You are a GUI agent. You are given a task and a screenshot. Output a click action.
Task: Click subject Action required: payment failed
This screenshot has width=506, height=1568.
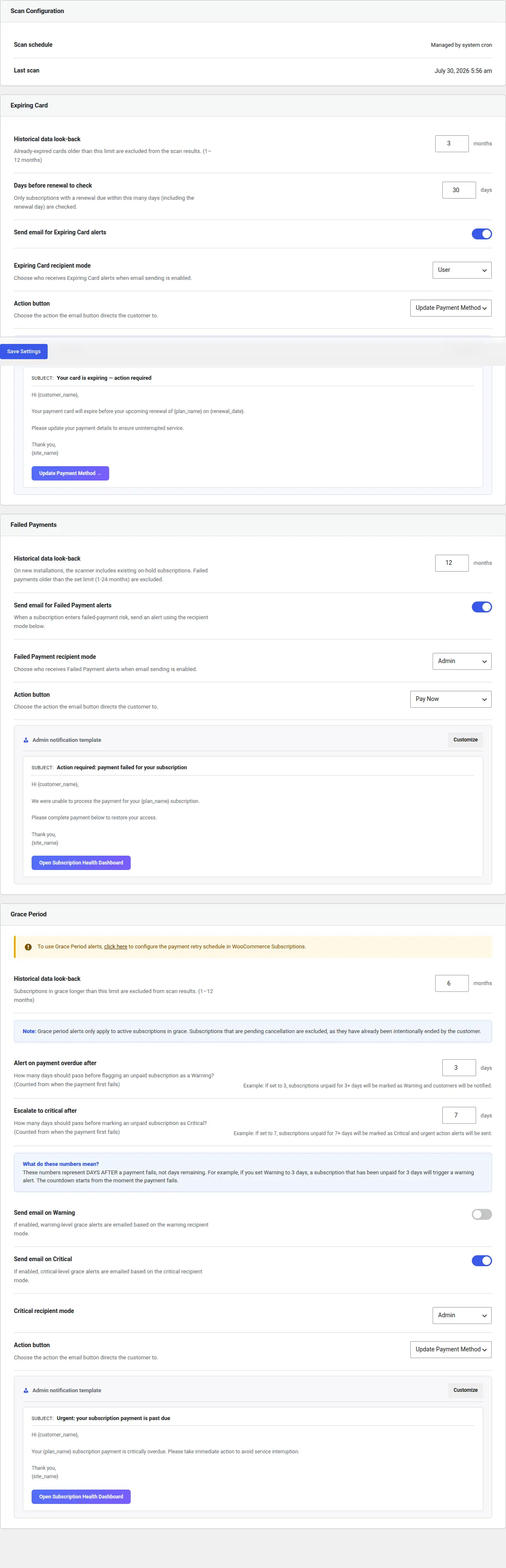click(x=122, y=768)
